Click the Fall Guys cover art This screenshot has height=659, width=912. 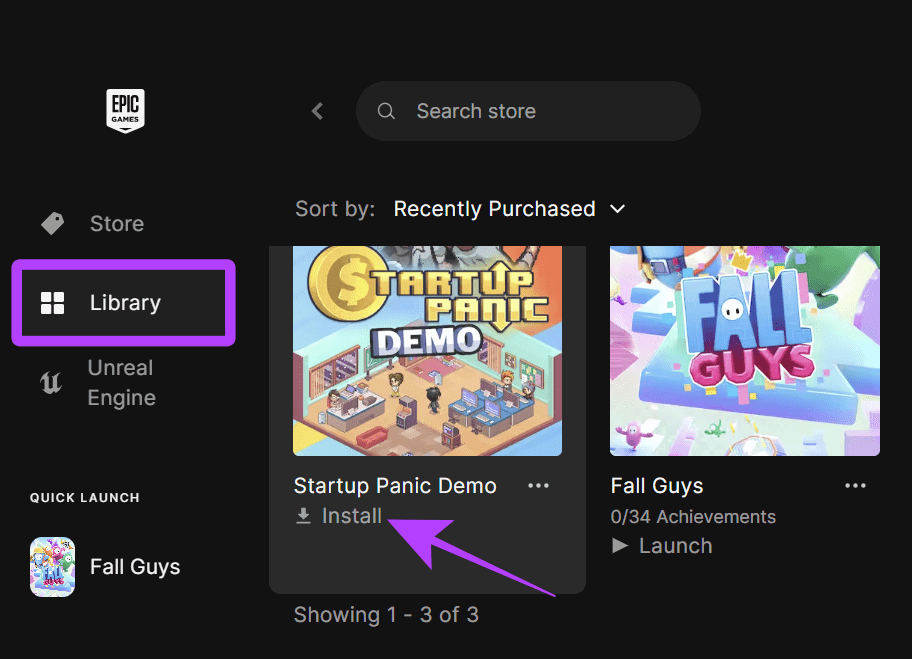coord(744,351)
